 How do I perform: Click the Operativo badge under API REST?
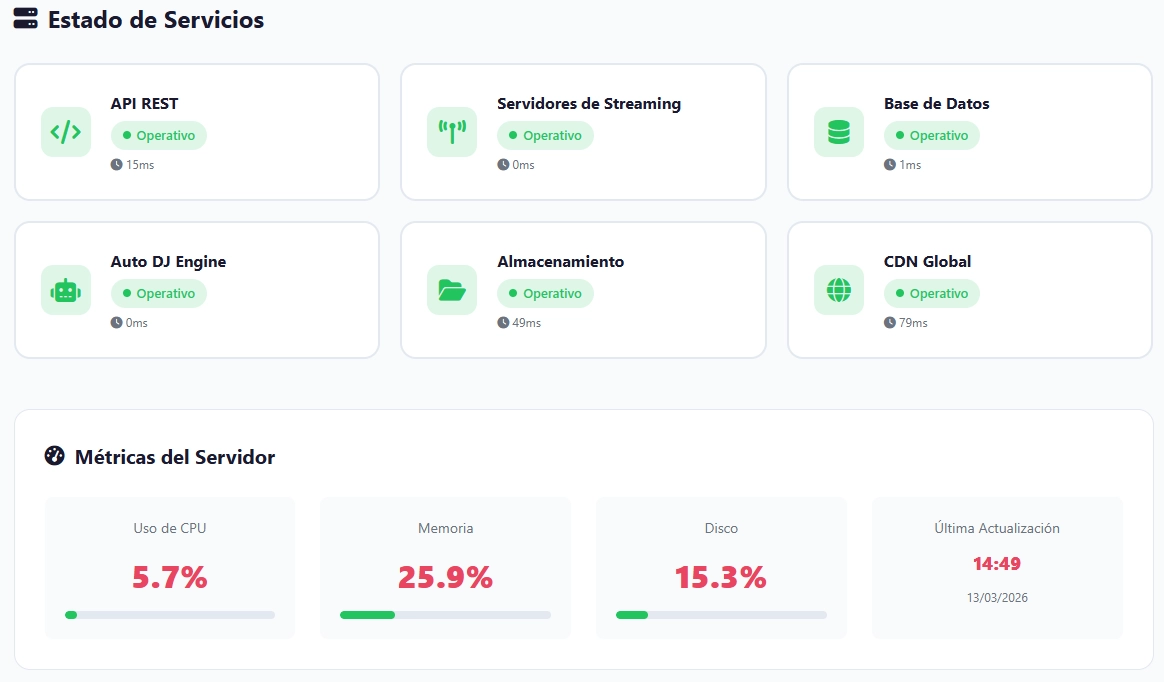pyautogui.click(x=159, y=136)
